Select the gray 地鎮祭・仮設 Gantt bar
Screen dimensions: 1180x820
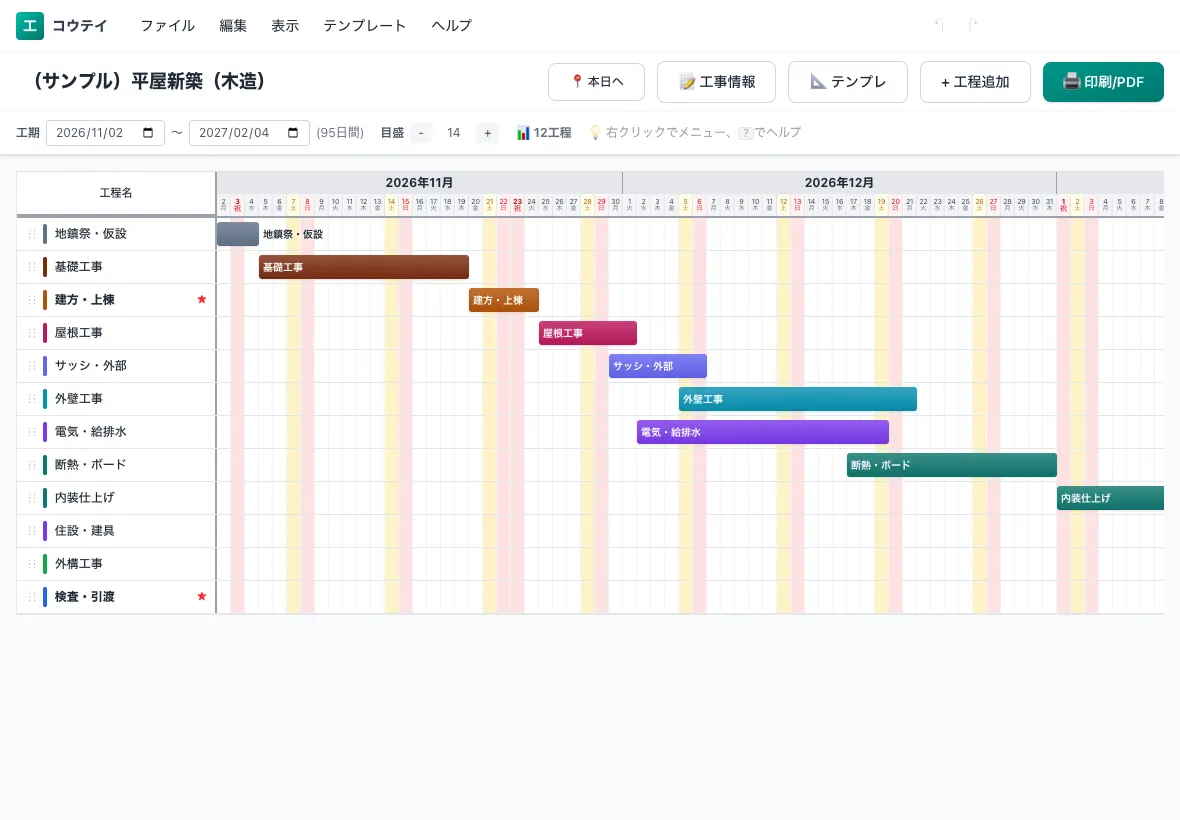coord(238,234)
